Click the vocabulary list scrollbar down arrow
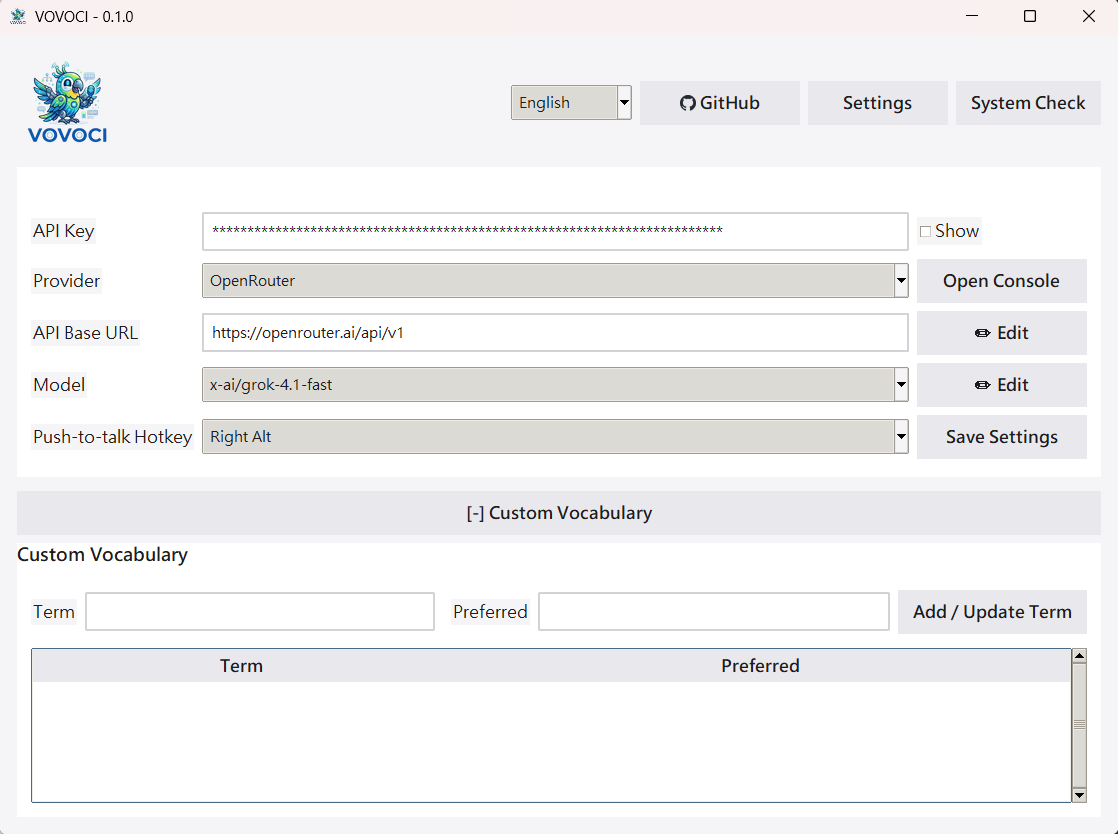This screenshot has height=834, width=1118. click(1080, 794)
